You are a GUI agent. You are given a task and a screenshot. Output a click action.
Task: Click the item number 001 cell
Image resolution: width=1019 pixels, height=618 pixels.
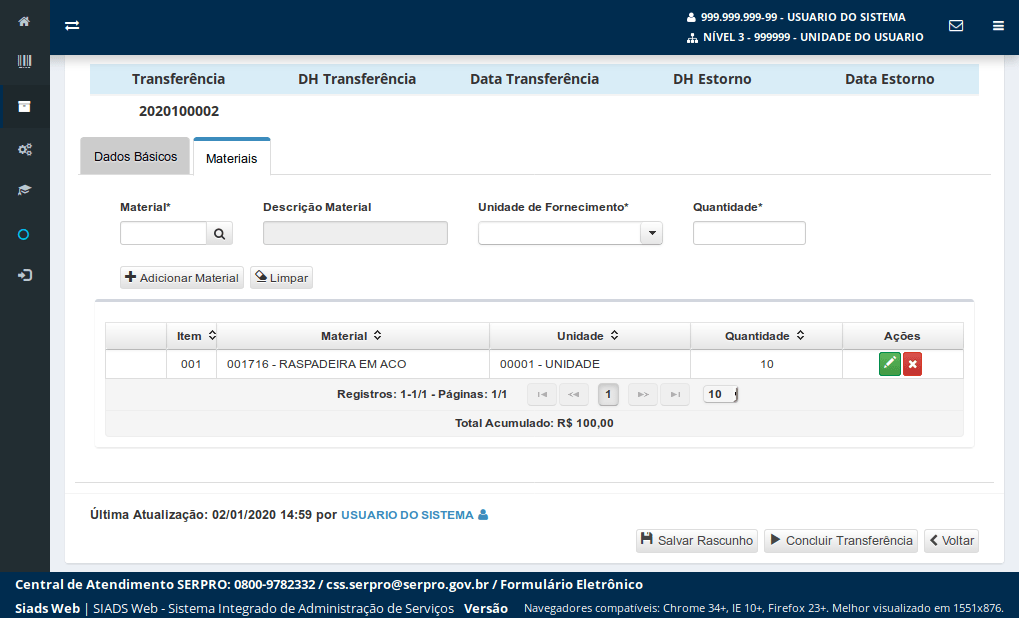coord(191,364)
